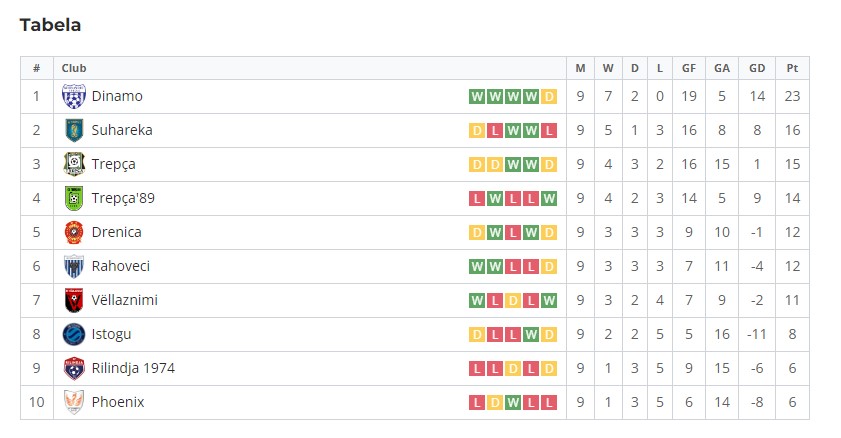Click the Rilindja 1974 crest
Image resolution: width=841 pixels, height=438 pixels.
tap(73, 368)
